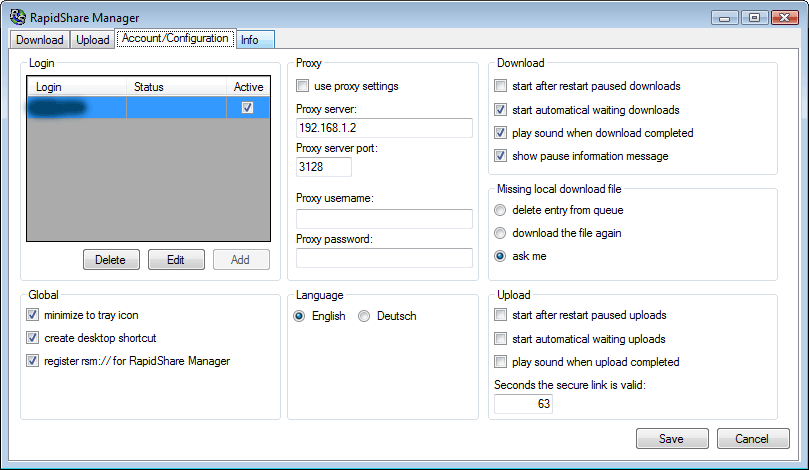This screenshot has height=470, width=809.
Task: Select delete entry from queue option
Action: (501, 210)
